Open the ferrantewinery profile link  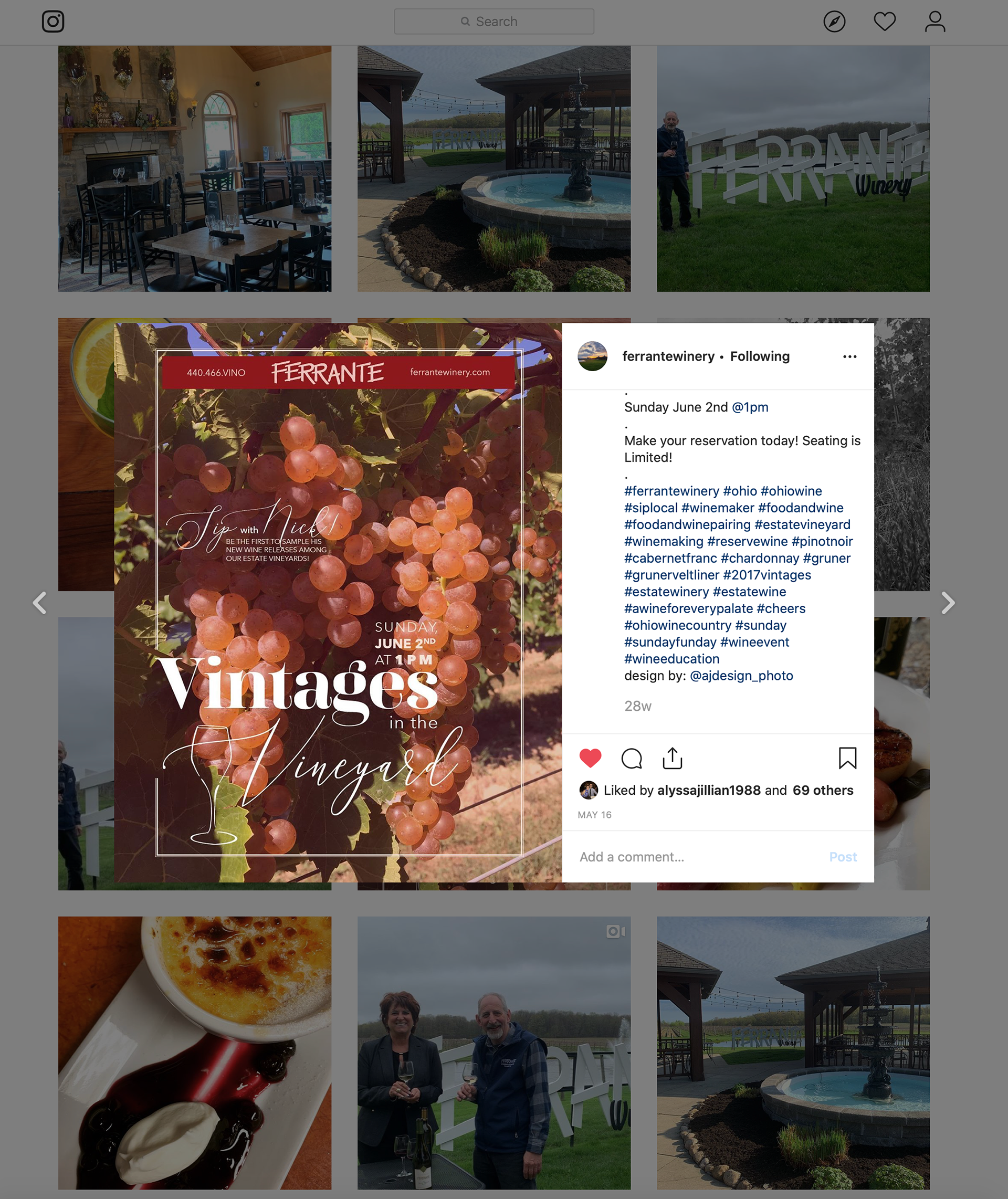coord(668,356)
